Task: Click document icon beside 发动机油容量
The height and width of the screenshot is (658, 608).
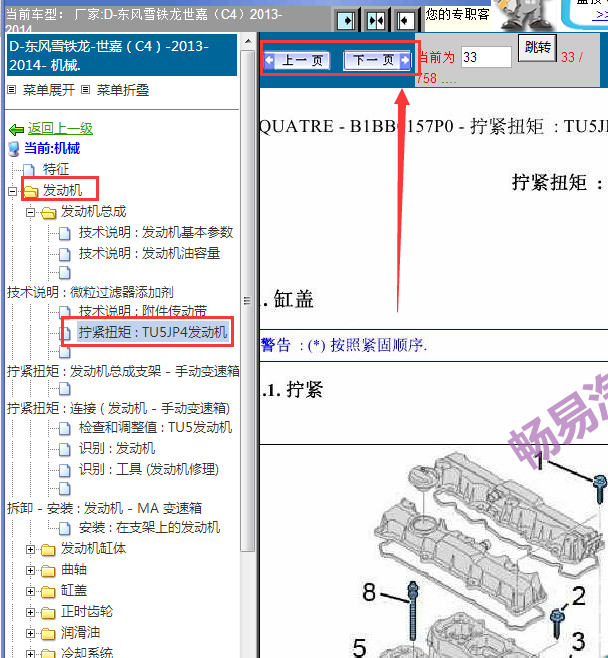Action: click(x=65, y=254)
